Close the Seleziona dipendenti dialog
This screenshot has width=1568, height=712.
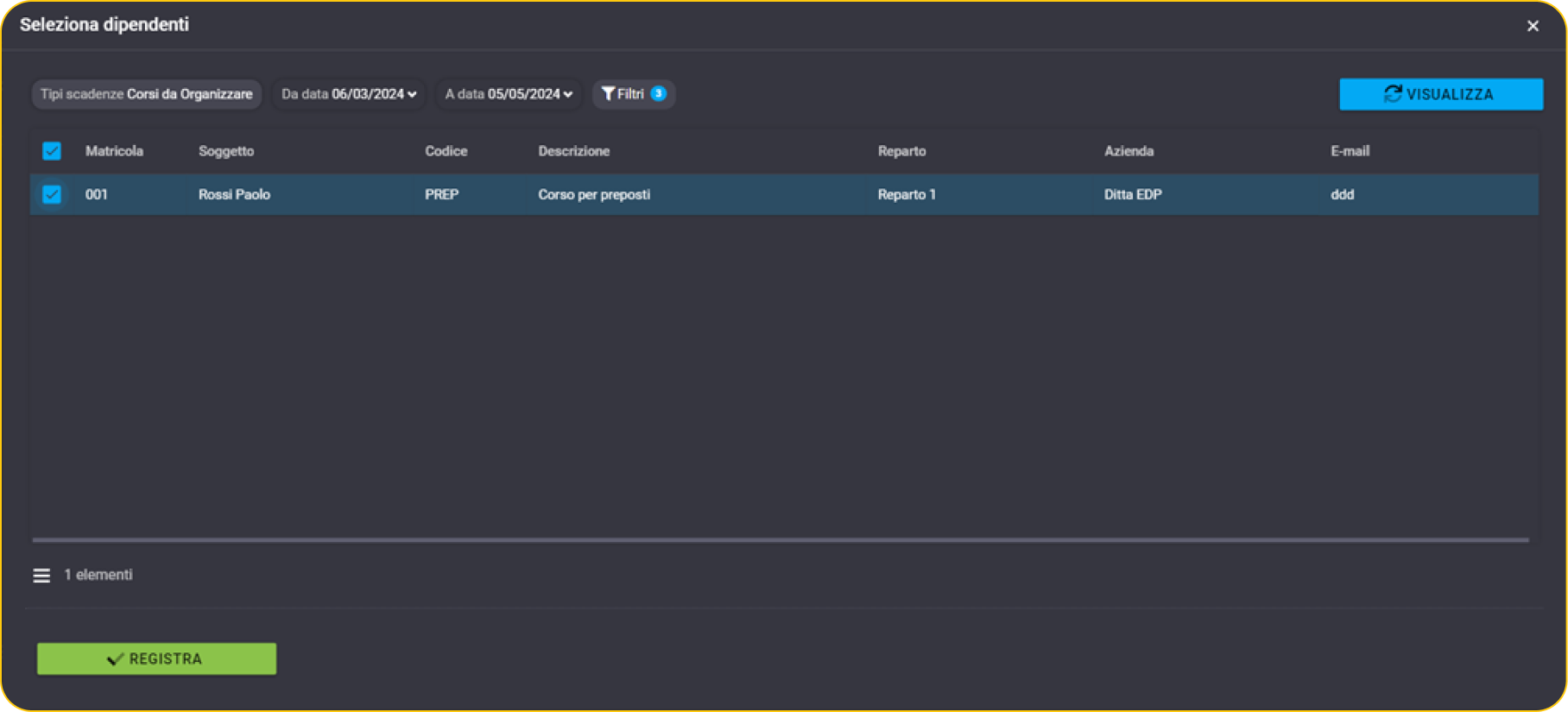(1533, 26)
